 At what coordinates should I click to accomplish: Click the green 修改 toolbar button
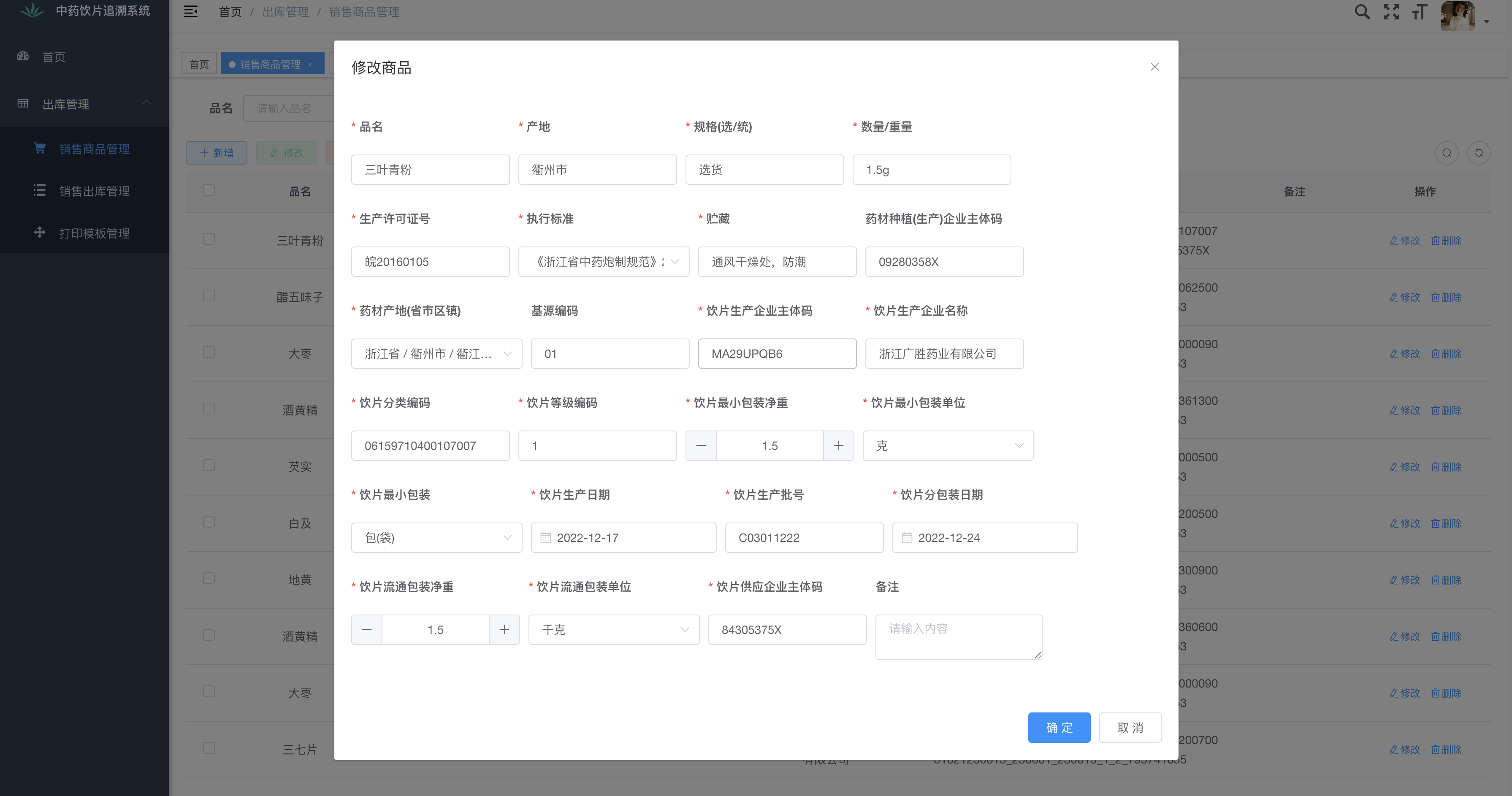click(287, 153)
